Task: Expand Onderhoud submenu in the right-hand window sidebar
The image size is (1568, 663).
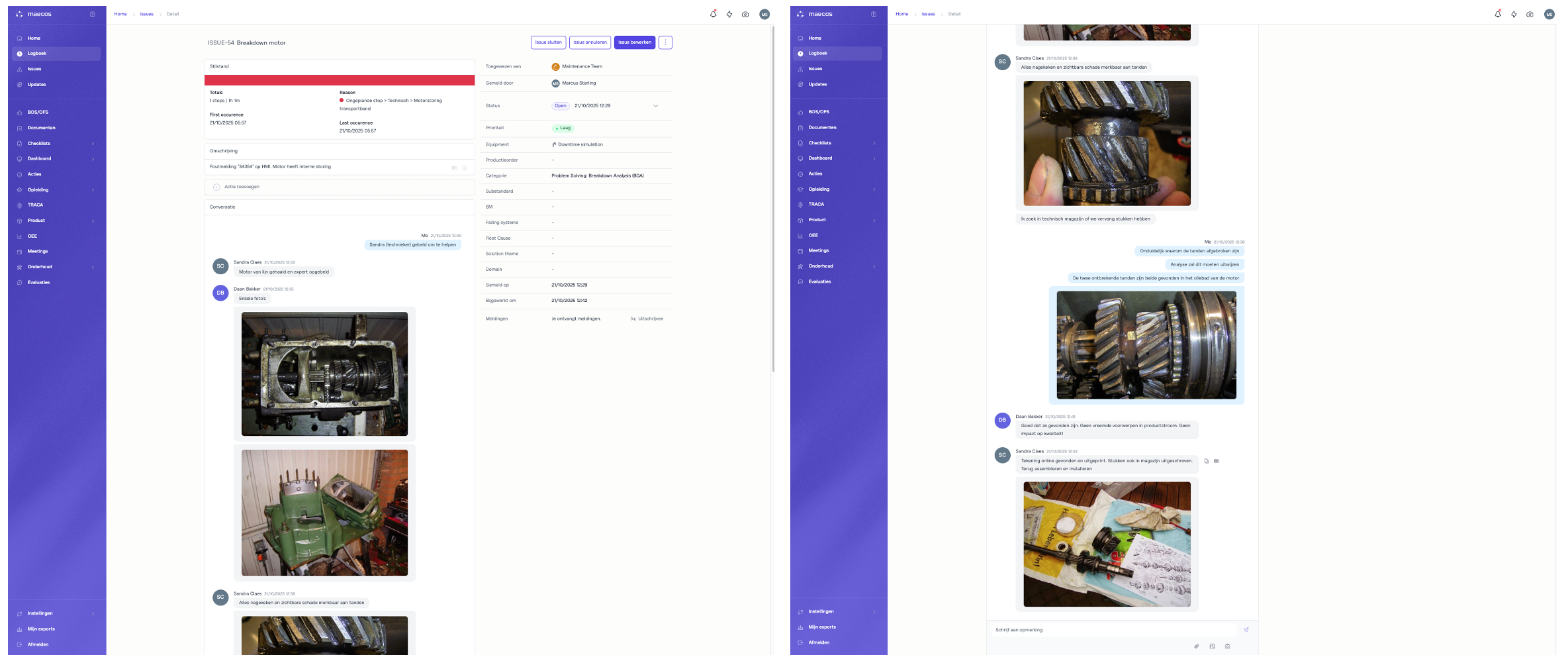Action: (874, 266)
